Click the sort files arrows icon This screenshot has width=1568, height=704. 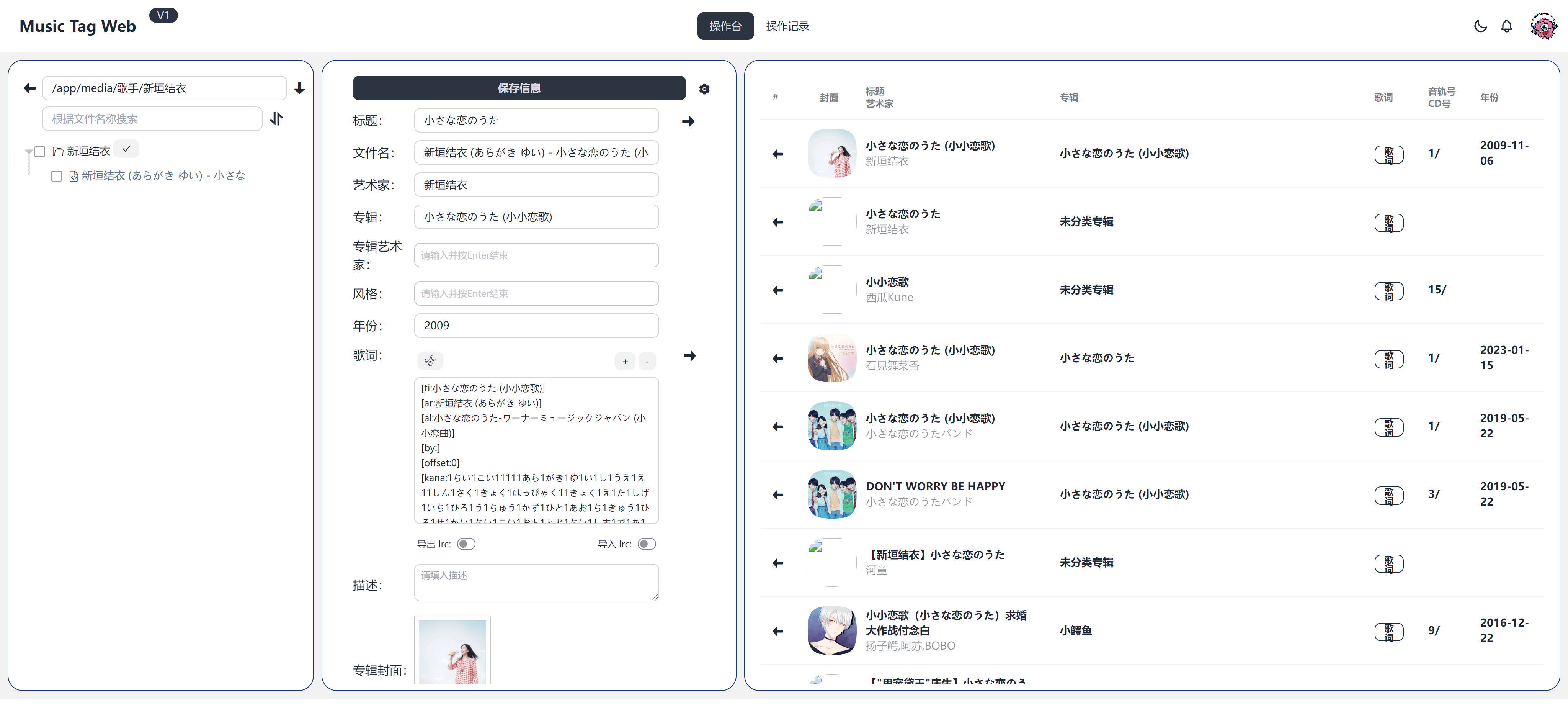(277, 119)
